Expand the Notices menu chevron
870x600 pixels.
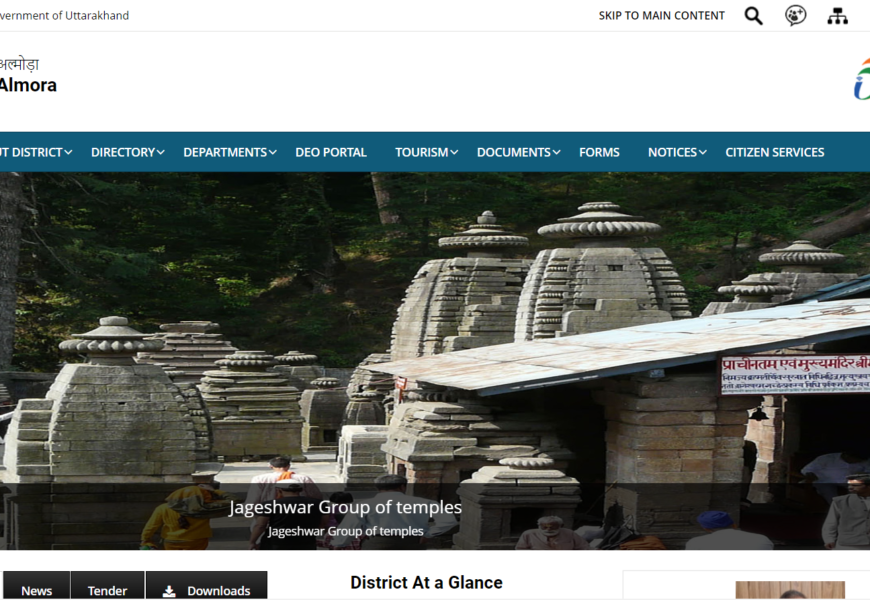click(703, 152)
